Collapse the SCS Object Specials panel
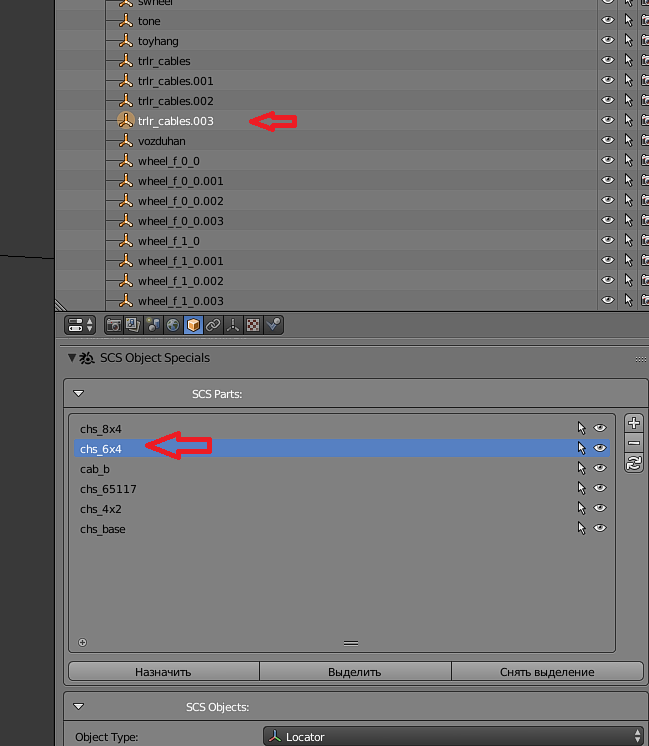 point(72,358)
